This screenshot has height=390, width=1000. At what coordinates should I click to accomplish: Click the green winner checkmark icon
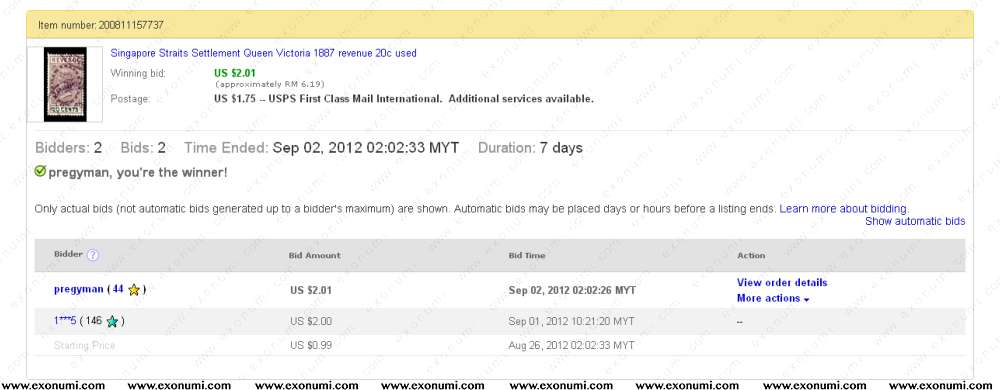click(x=40, y=171)
